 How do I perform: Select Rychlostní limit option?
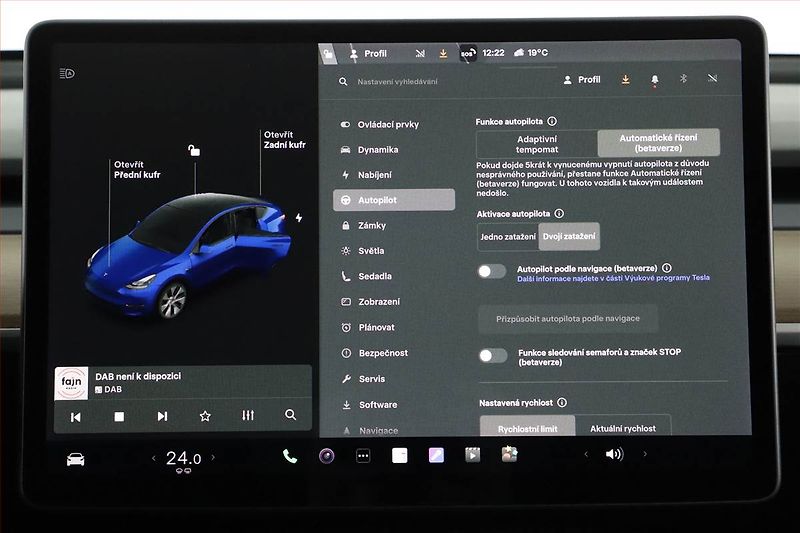coord(528,428)
